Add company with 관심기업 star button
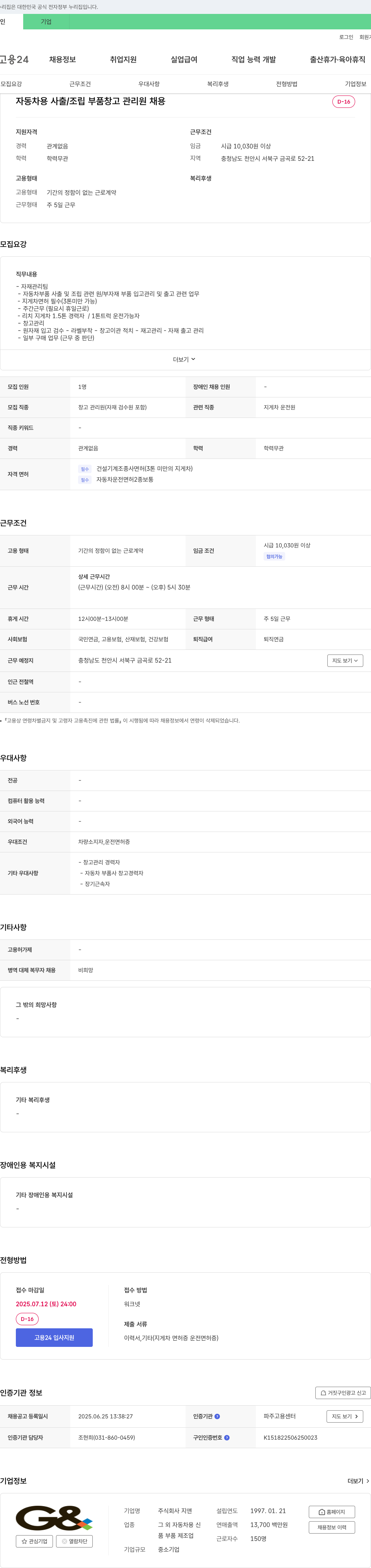The width and height of the screenshot is (371, 1568). [34, 1541]
